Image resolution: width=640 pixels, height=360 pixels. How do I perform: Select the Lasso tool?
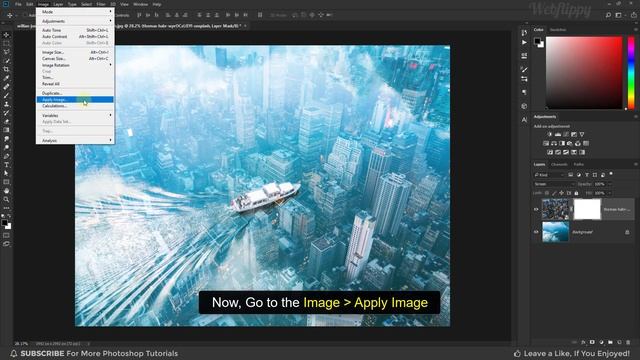tap(6, 52)
